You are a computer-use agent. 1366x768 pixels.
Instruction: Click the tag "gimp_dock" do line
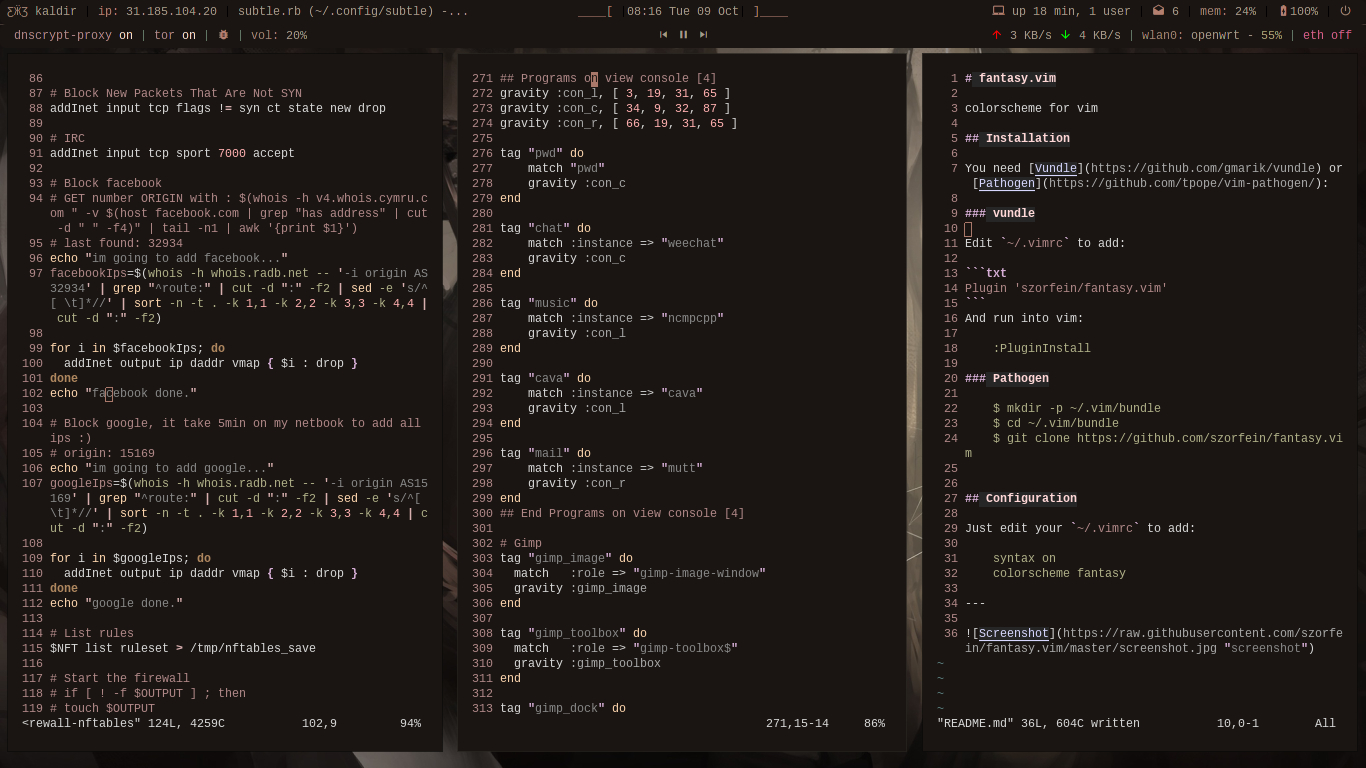point(563,708)
